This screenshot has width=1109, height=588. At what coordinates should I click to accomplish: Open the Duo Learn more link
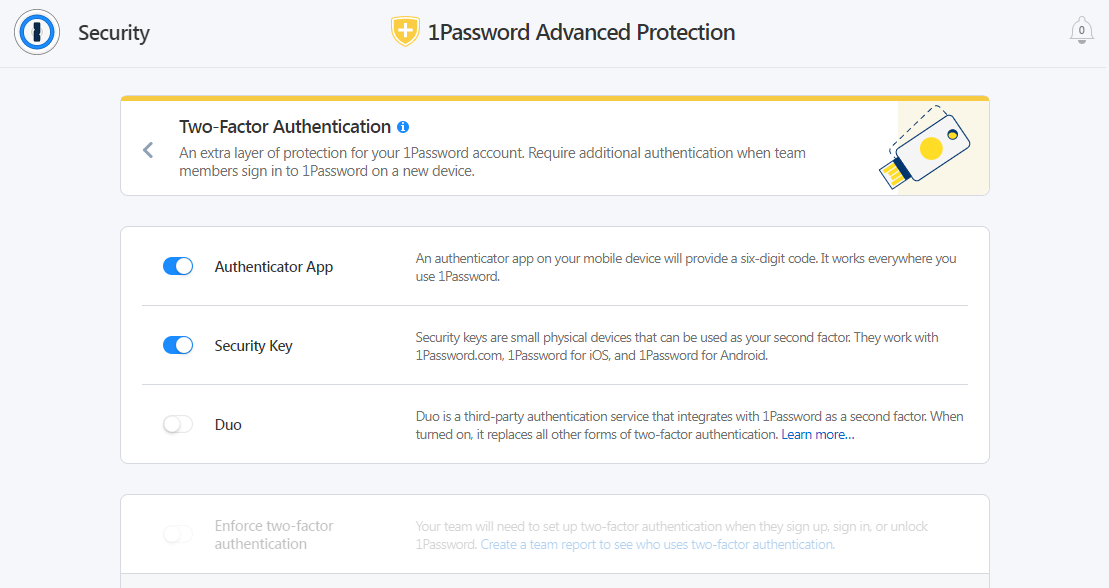pyautogui.click(x=818, y=434)
